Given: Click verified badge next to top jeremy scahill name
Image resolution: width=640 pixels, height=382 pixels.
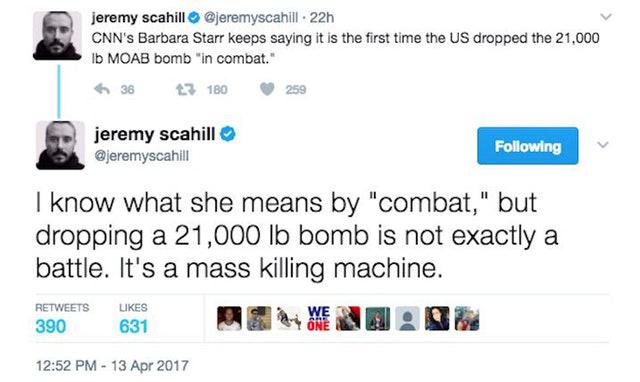Looking at the screenshot, I should [x=194, y=18].
